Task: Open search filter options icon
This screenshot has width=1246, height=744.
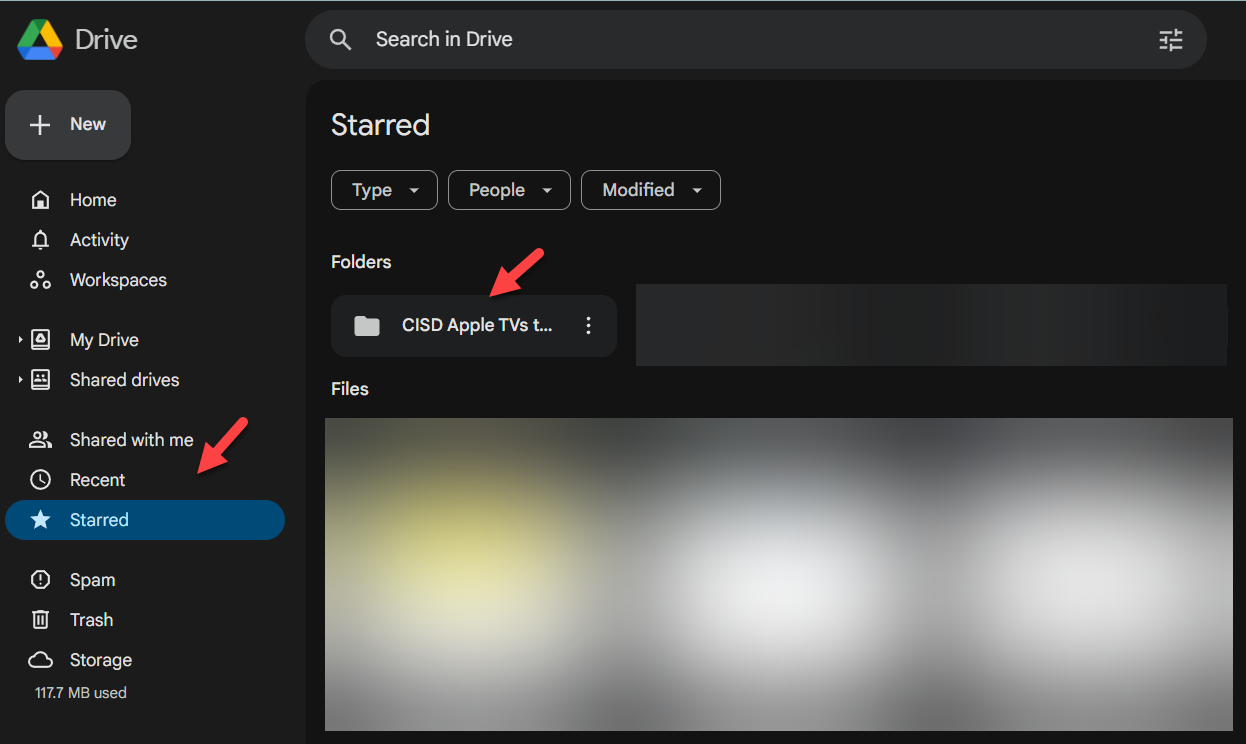Action: pyautogui.click(x=1170, y=40)
